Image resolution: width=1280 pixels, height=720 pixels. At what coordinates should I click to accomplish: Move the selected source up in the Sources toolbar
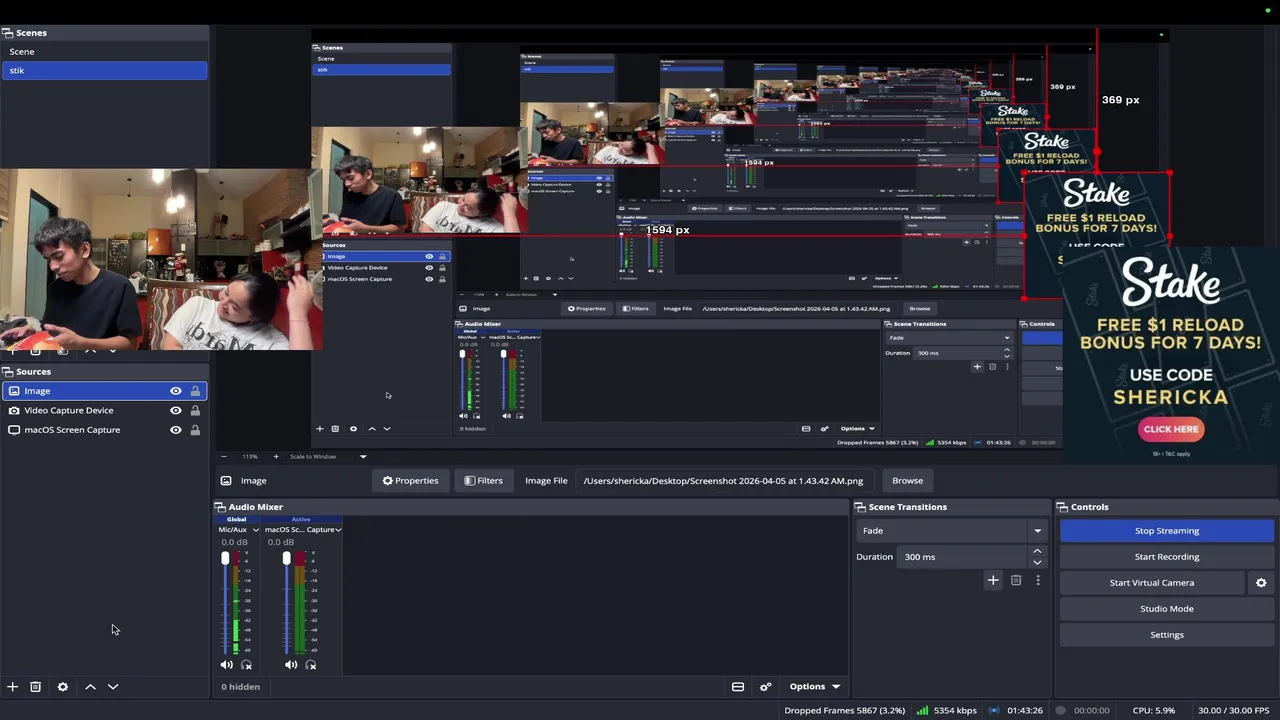(90, 687)
